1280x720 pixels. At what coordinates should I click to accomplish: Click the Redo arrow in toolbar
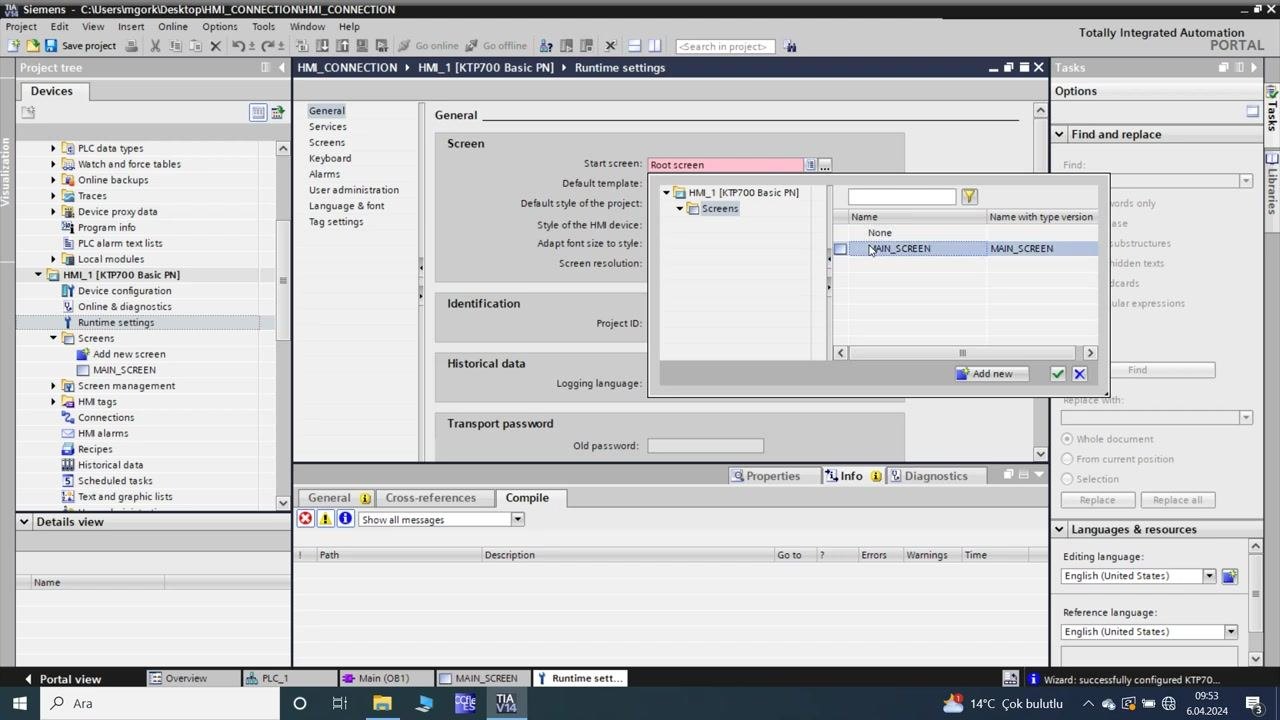tap(268, 46)
